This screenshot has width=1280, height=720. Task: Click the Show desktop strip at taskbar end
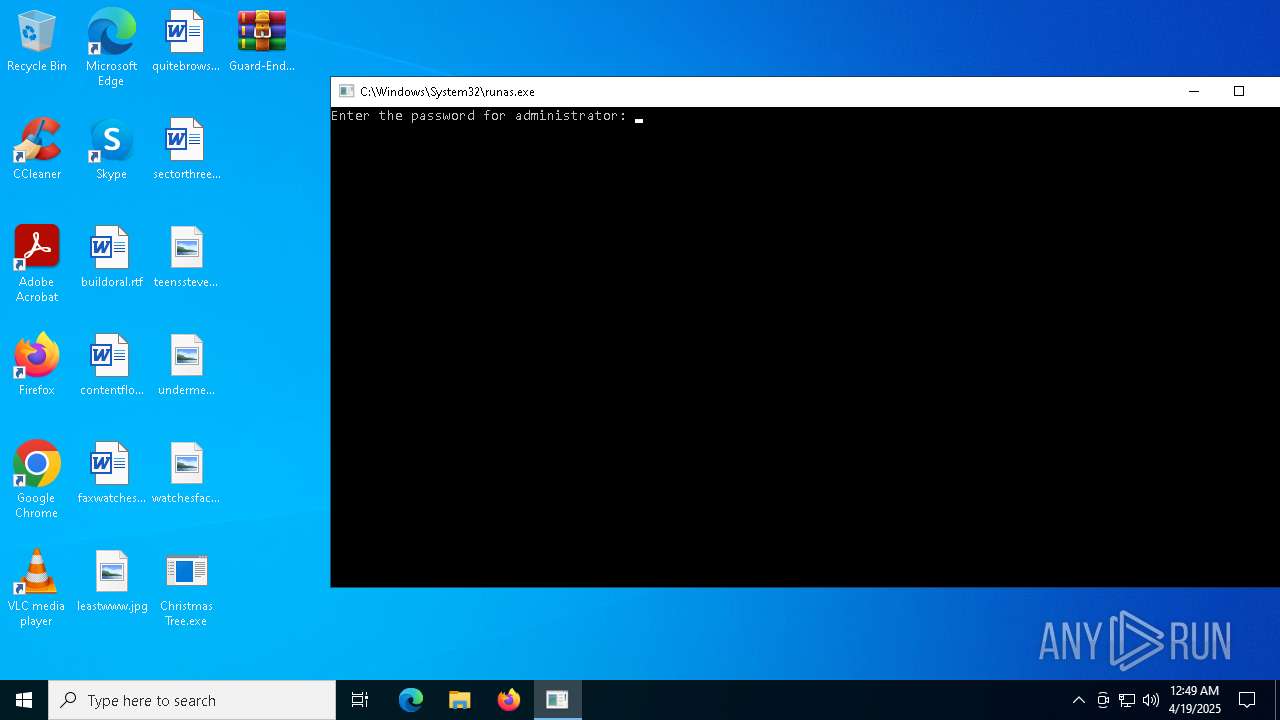pos(1277,700)
